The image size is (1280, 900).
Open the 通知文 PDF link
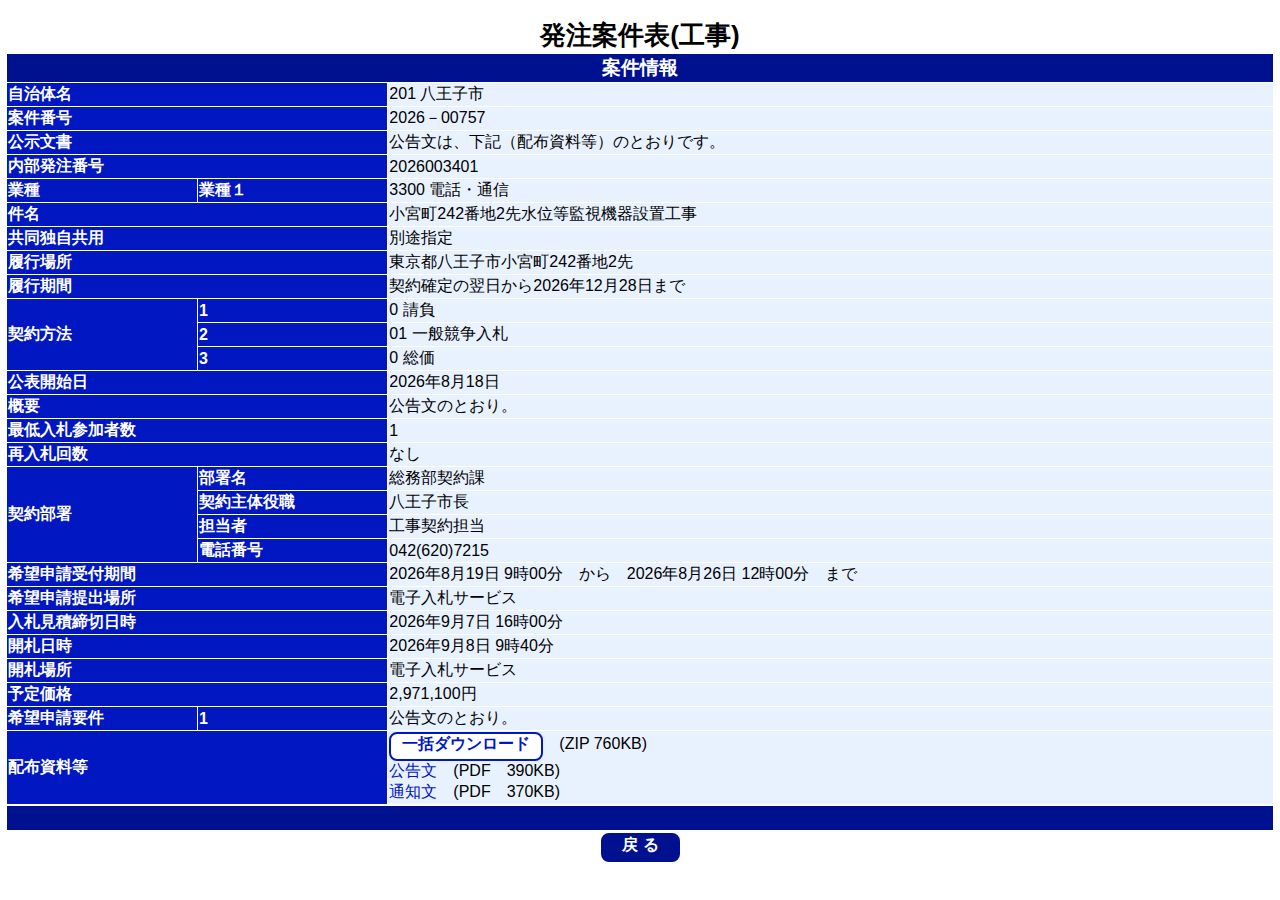click(413, 792)
